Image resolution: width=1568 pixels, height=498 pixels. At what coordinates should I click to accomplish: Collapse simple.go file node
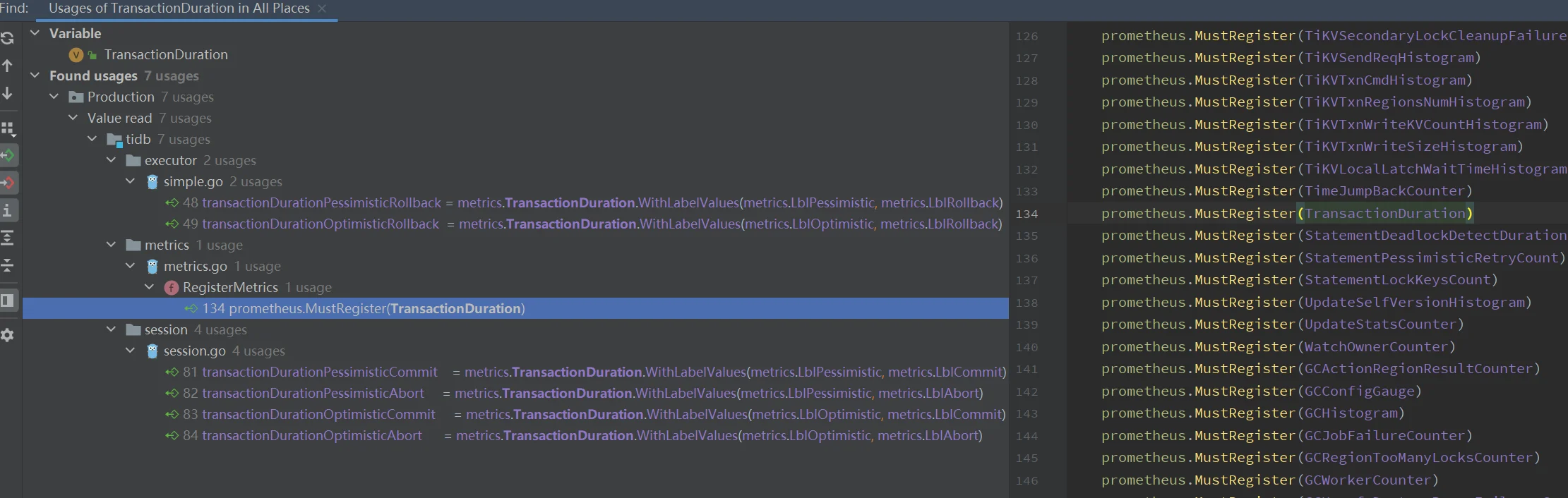click(x=130, y=181)
